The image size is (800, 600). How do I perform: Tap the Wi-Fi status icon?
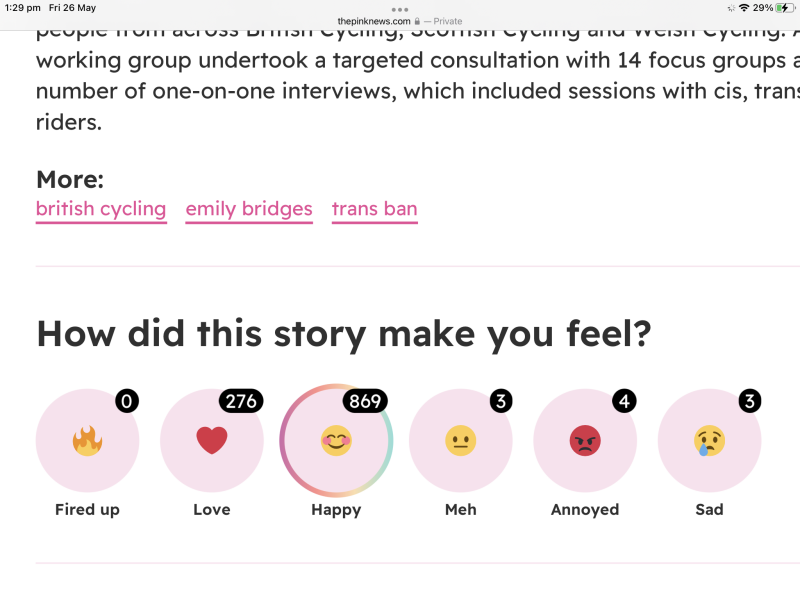pyautogui.click(x=744, y=8)
